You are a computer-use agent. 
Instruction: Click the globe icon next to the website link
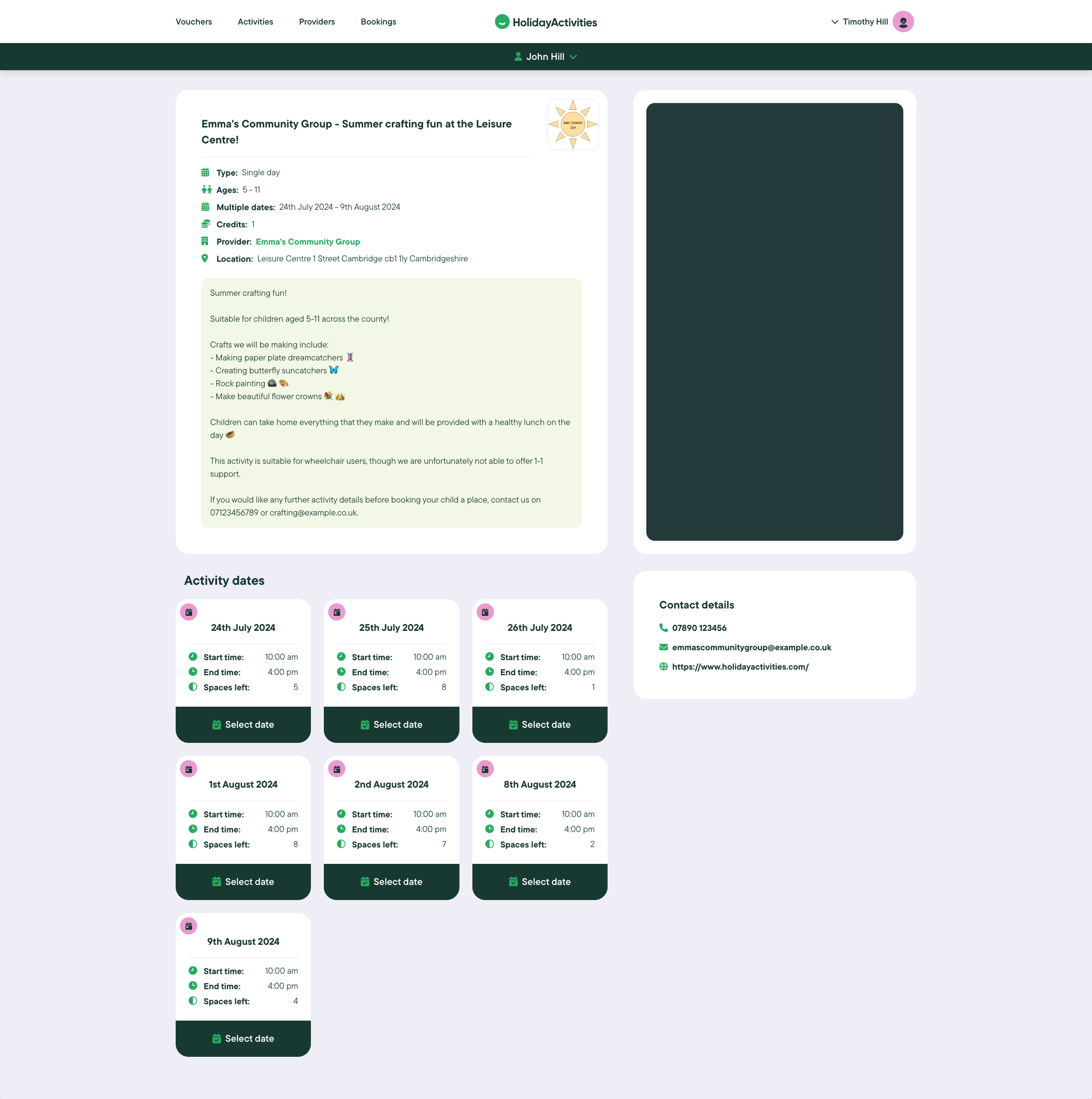tap(663, 667)
